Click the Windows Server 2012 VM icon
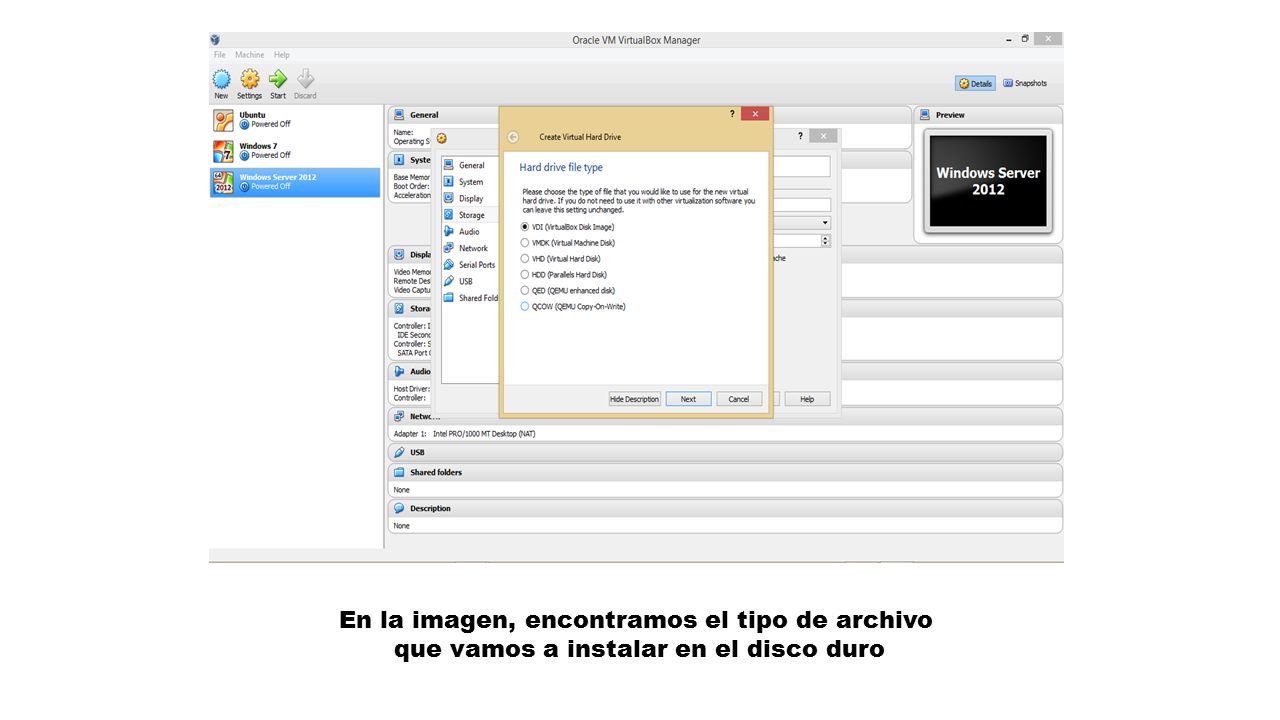 point(224,182)
